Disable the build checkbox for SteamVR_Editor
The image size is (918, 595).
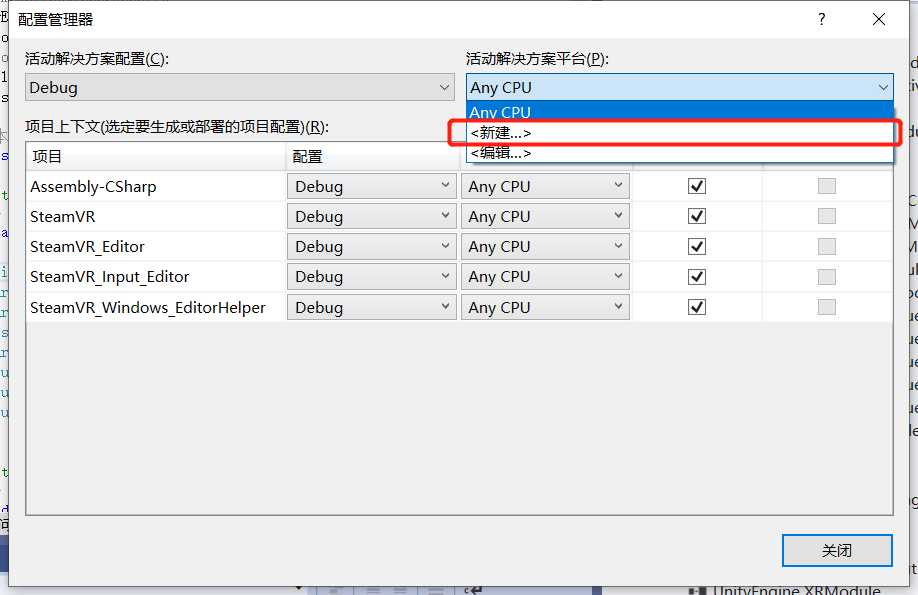[x=697, y=246]
